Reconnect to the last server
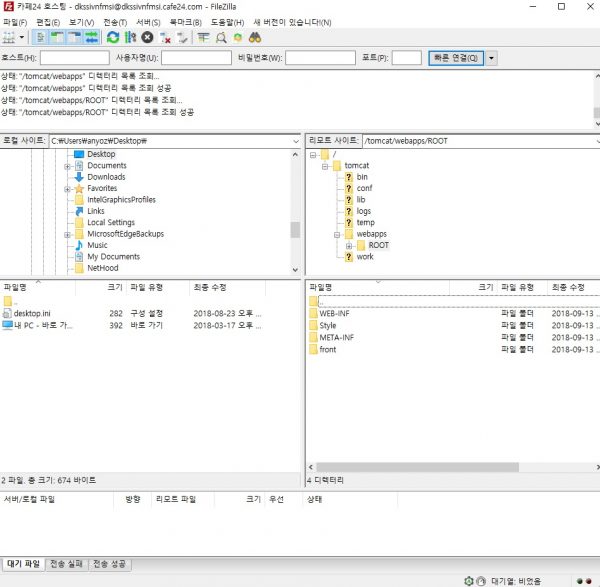 [x=182, y=38]
